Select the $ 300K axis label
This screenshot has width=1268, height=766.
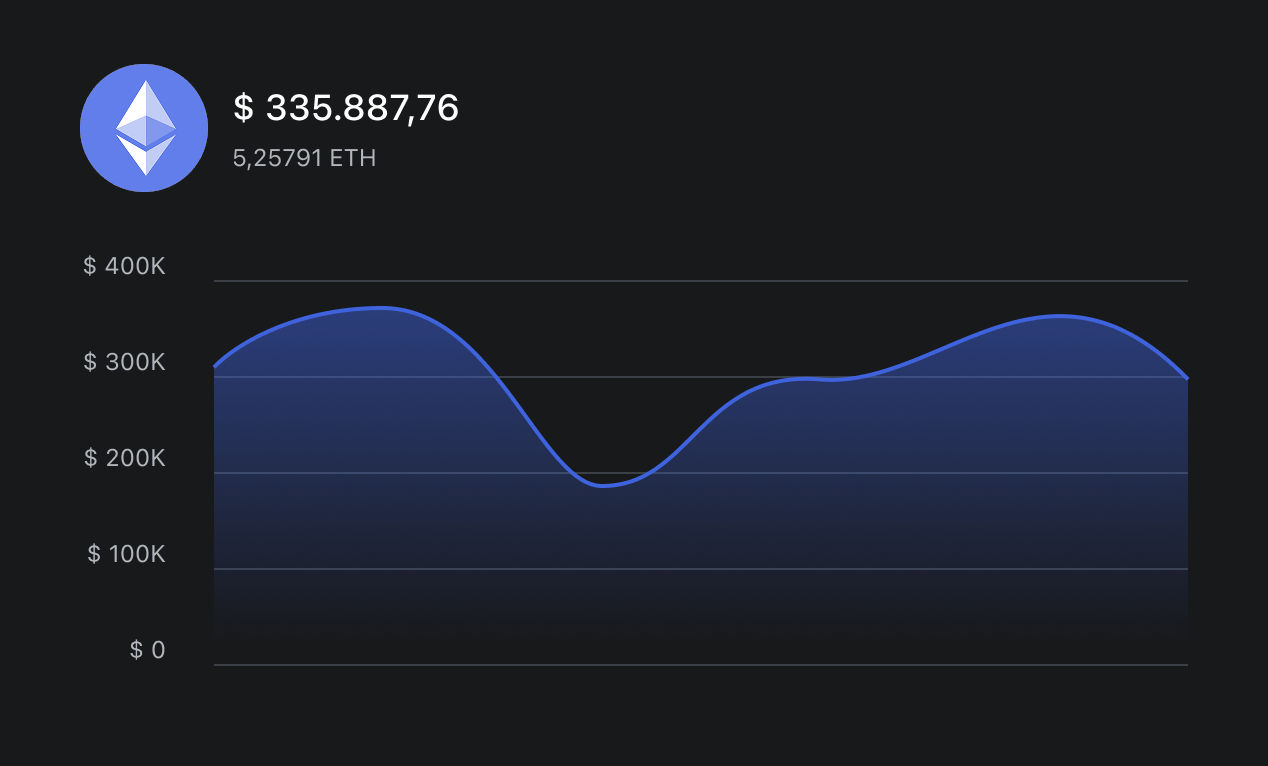(124, 362)
